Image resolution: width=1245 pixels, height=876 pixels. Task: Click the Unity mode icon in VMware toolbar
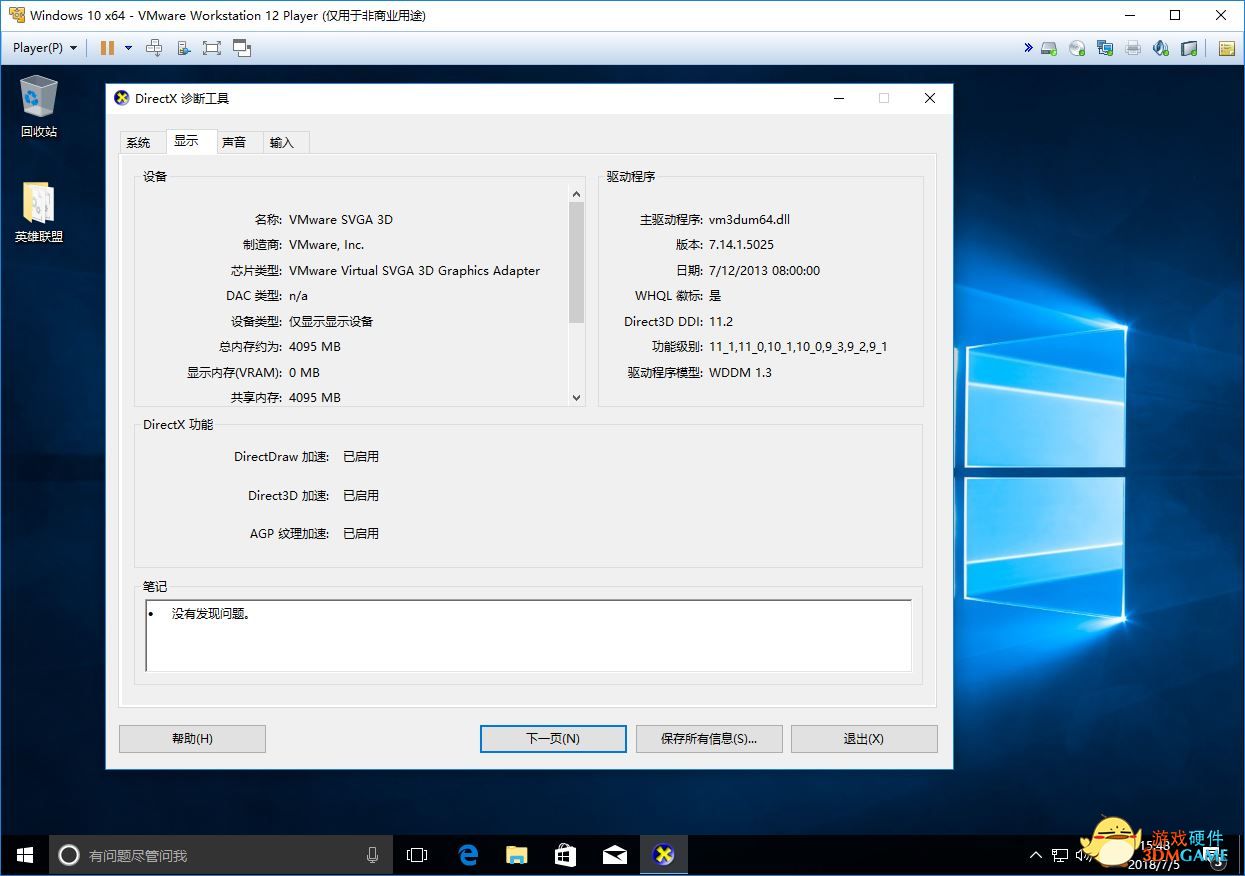pyautogui.click(x=242, y=47)
